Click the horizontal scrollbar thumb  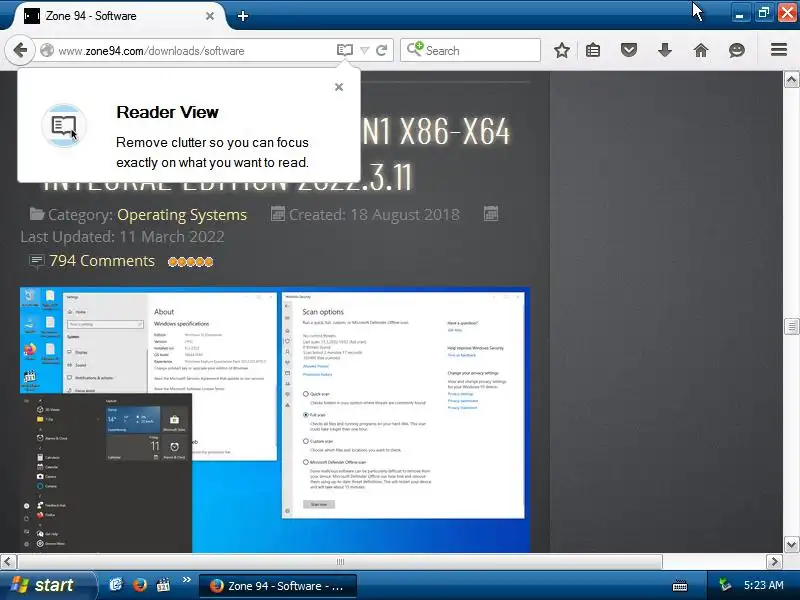click(x=340, y=562)
